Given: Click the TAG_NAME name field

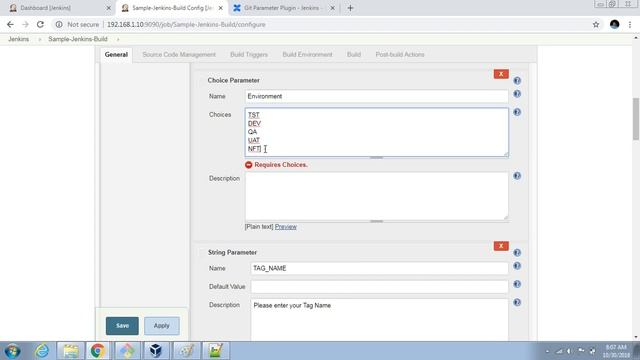Looking at the screenshot, I should point(379,268).
